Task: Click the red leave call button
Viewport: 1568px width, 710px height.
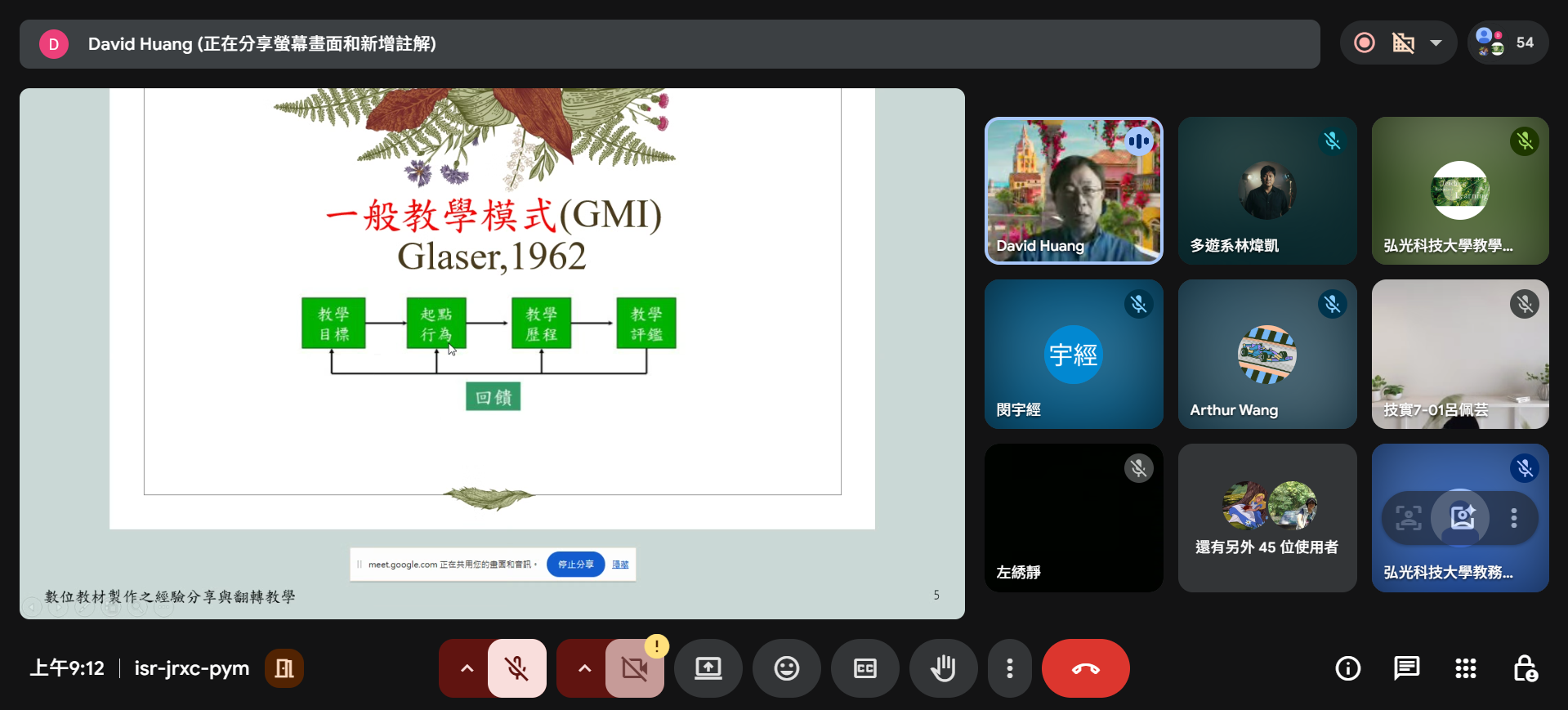Action: click(1085, 668)
